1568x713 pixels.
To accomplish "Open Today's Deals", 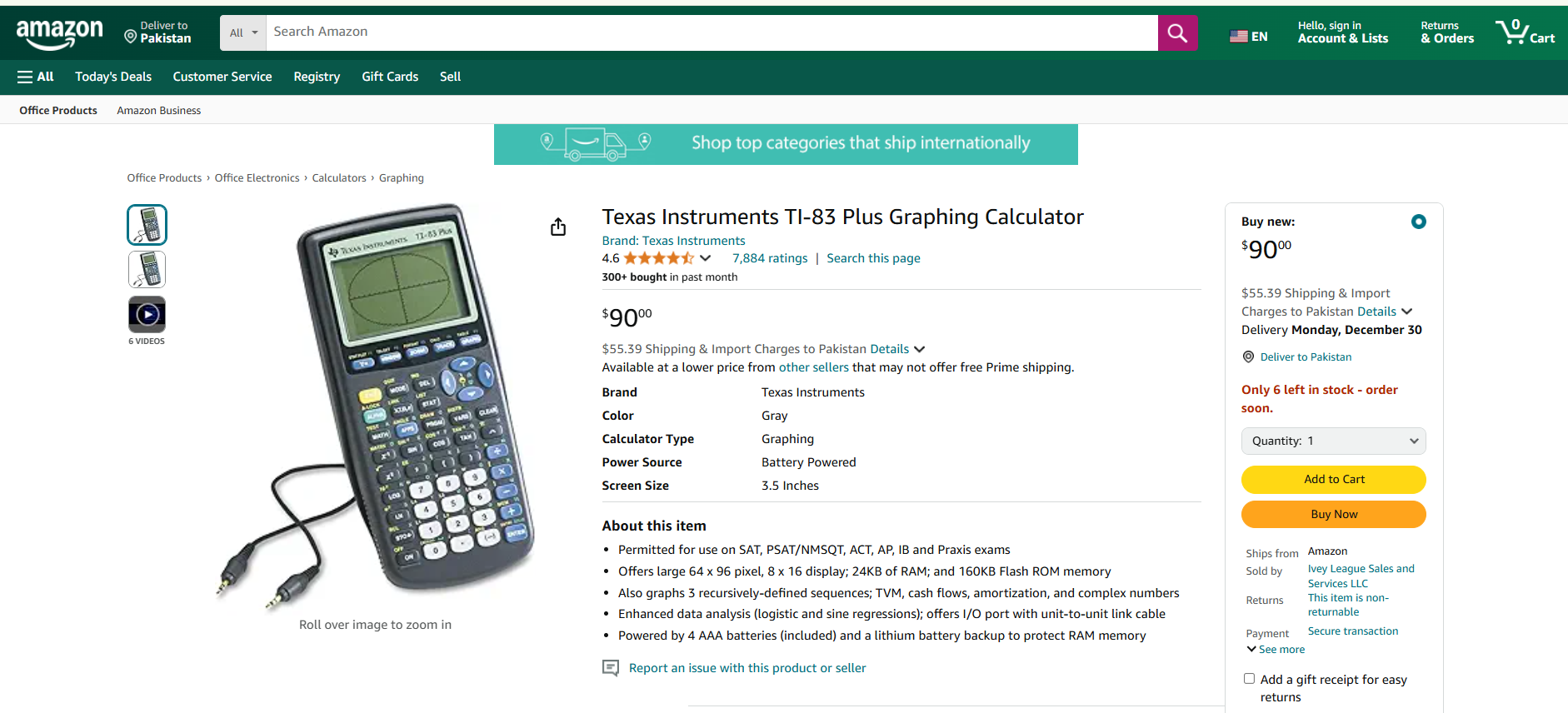I will coord(113,77).
